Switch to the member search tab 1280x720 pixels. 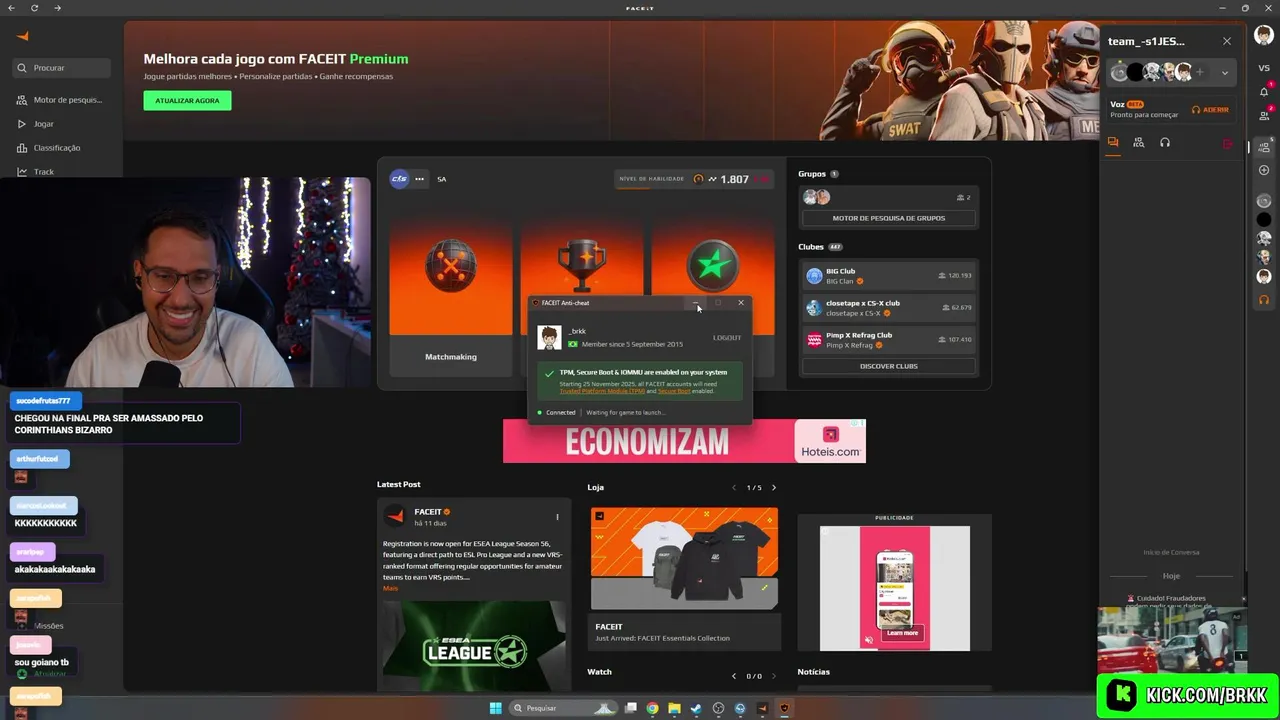coord(1139,143)
